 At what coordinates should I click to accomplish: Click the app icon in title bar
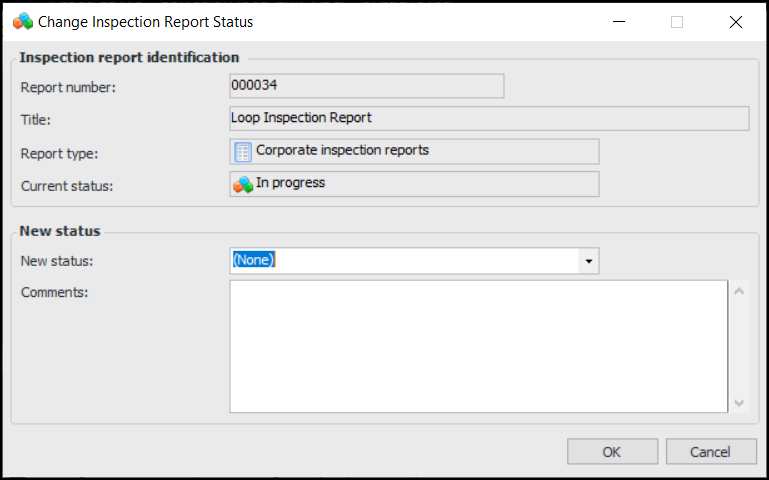[22, 21]
